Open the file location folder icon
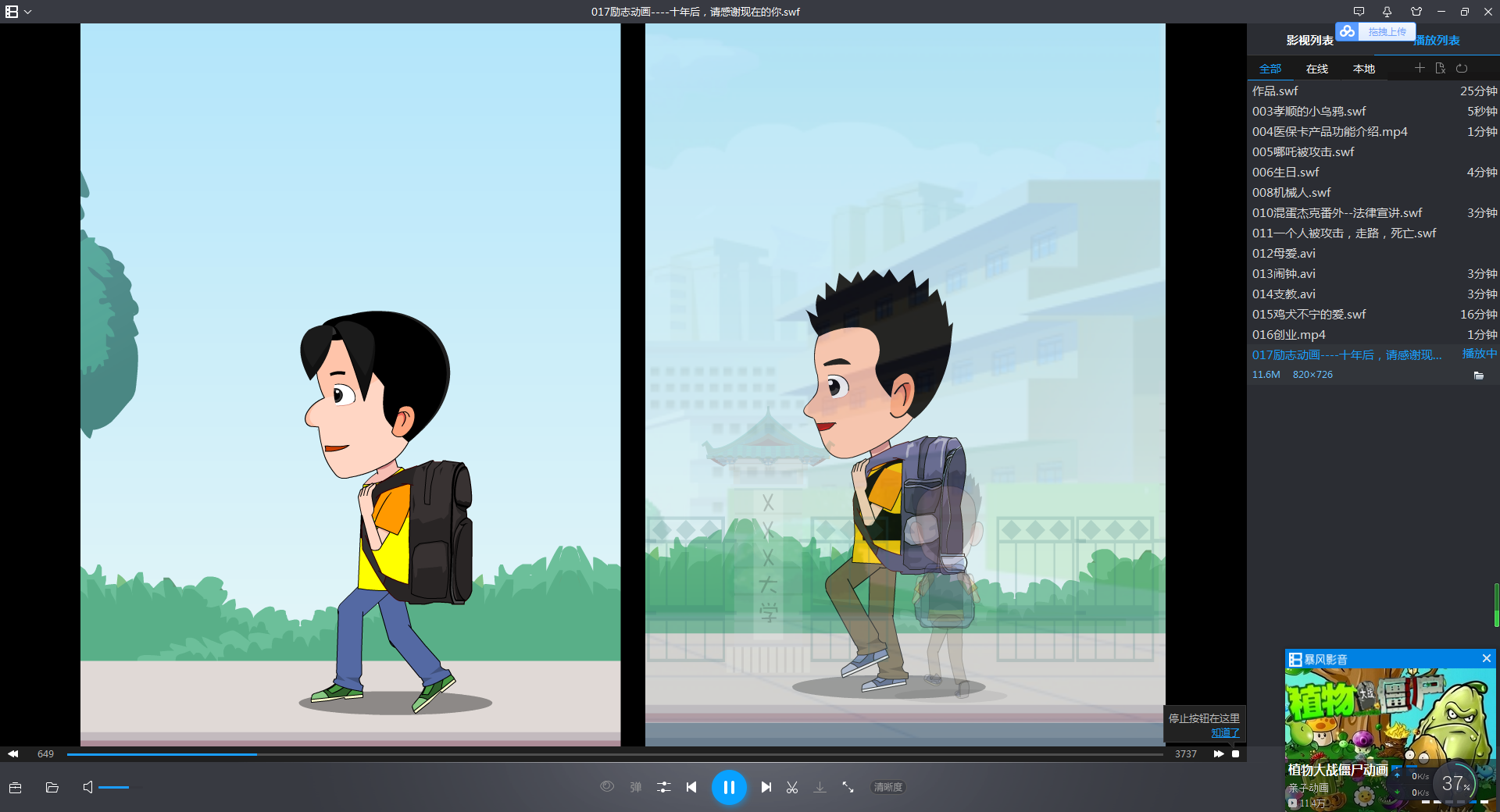Viewport: 1500px width, 812px height. pyautogui.click(x=1478, y=376)
